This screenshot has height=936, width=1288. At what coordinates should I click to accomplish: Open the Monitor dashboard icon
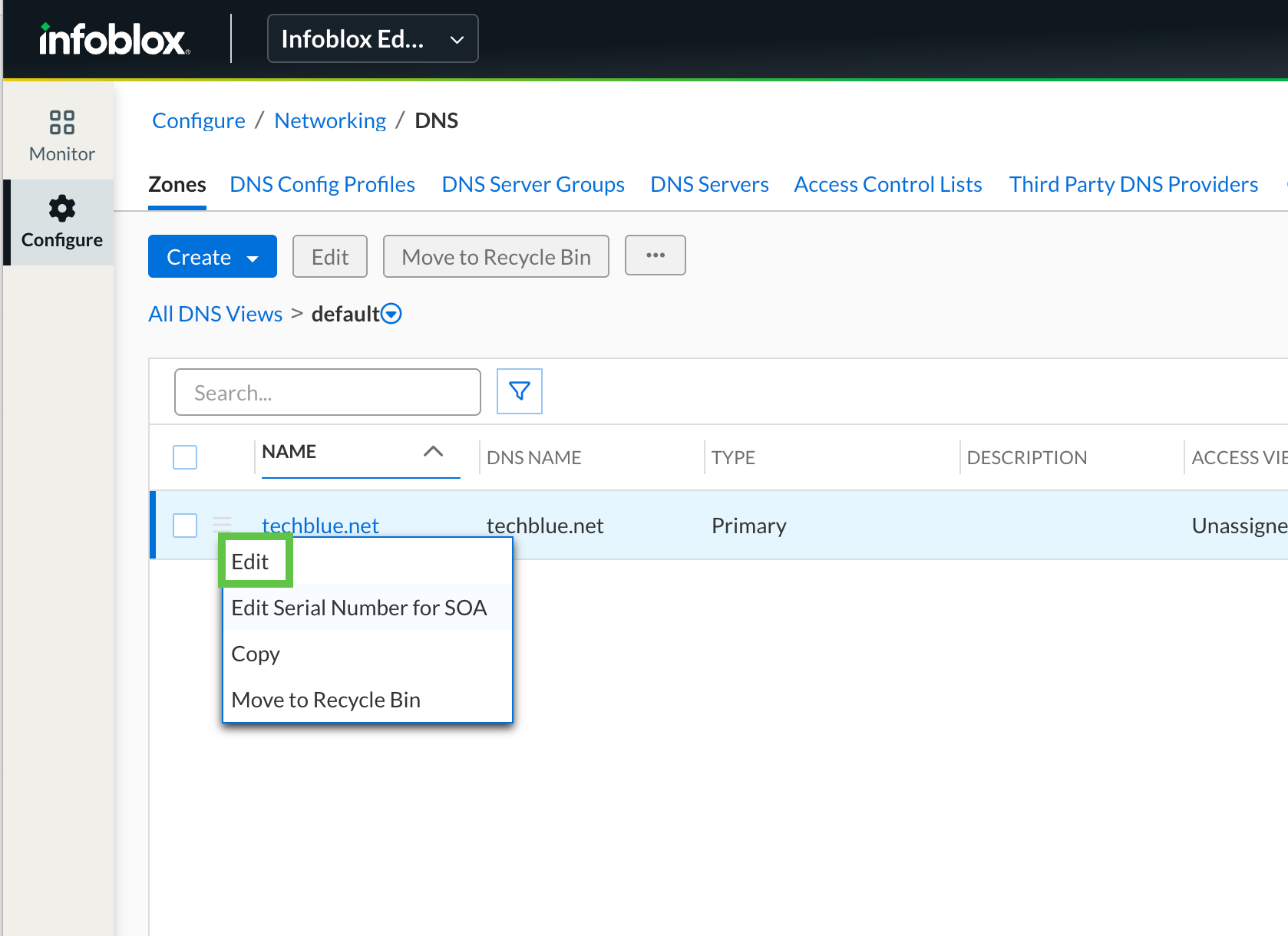[61, 123]
